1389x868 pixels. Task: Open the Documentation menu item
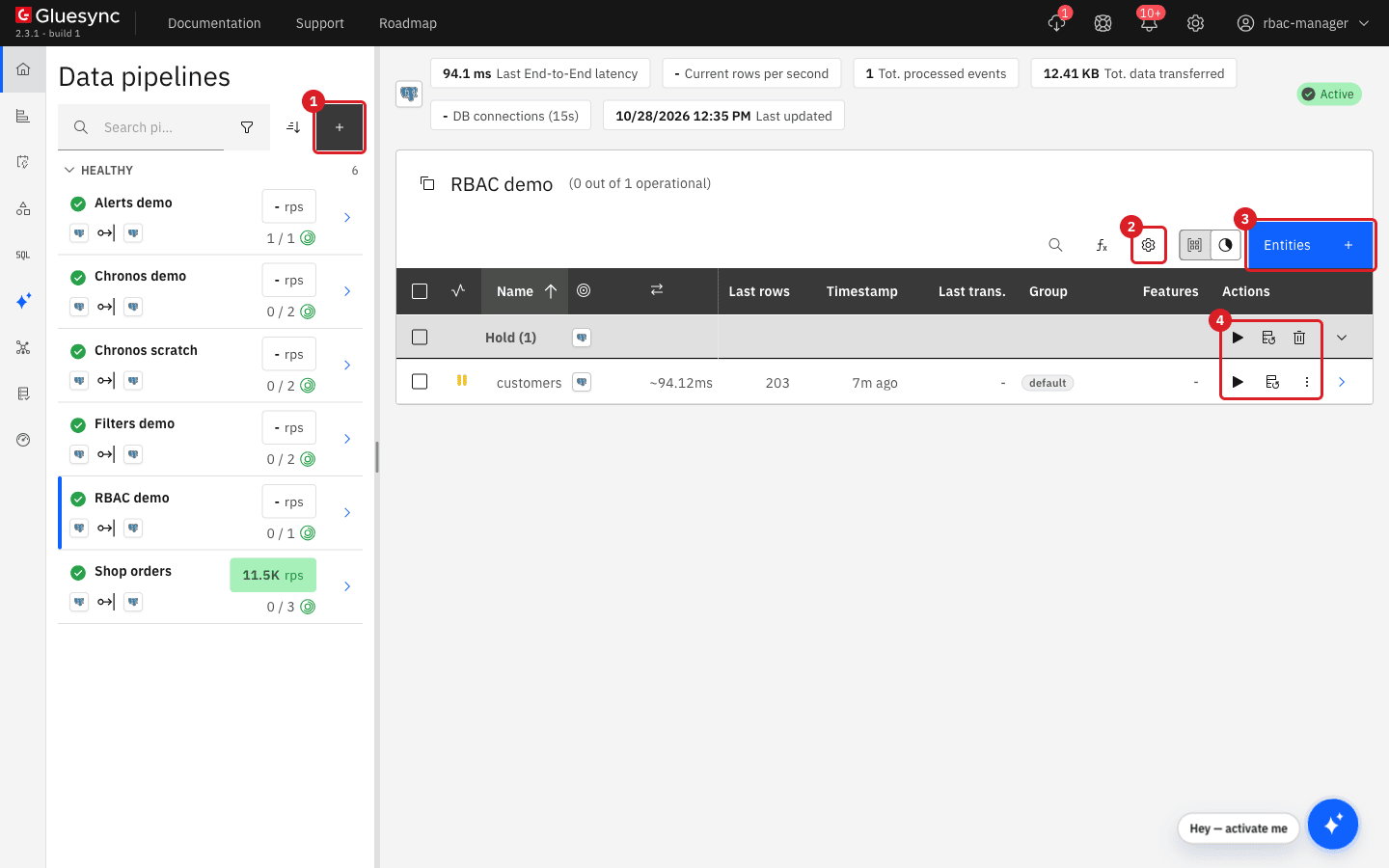coord(214,23)
